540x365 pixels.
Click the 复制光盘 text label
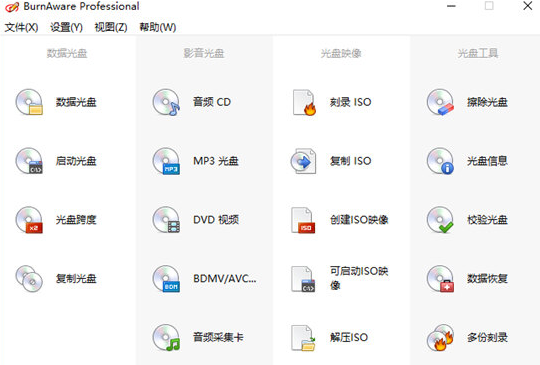tap(76, 279)
